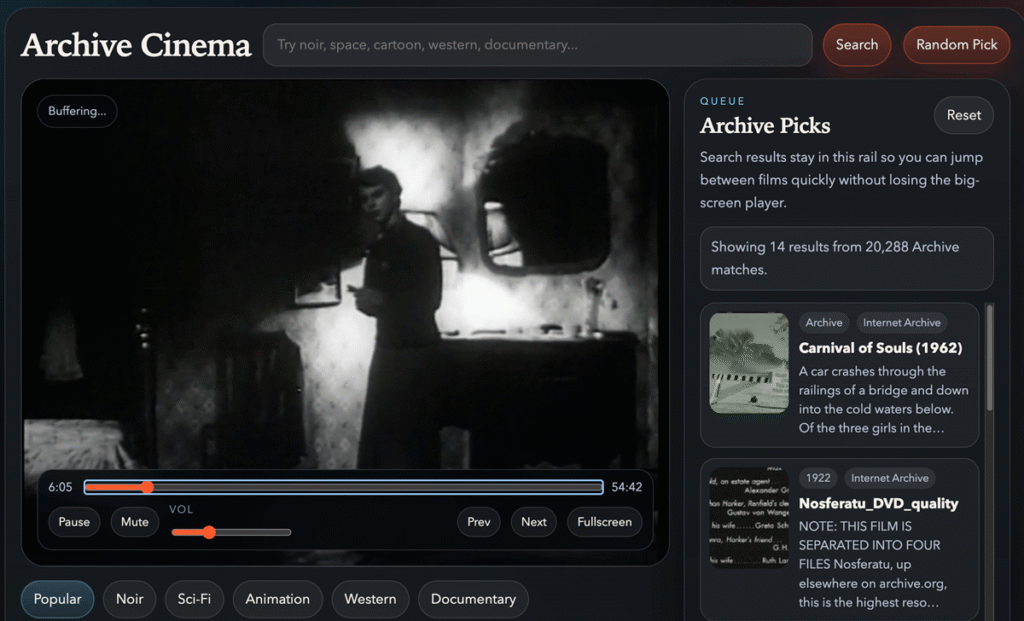This screenshot has width=1024, height=621.
Task: Seek on the video progress bar
Action: tap(343, 487)
